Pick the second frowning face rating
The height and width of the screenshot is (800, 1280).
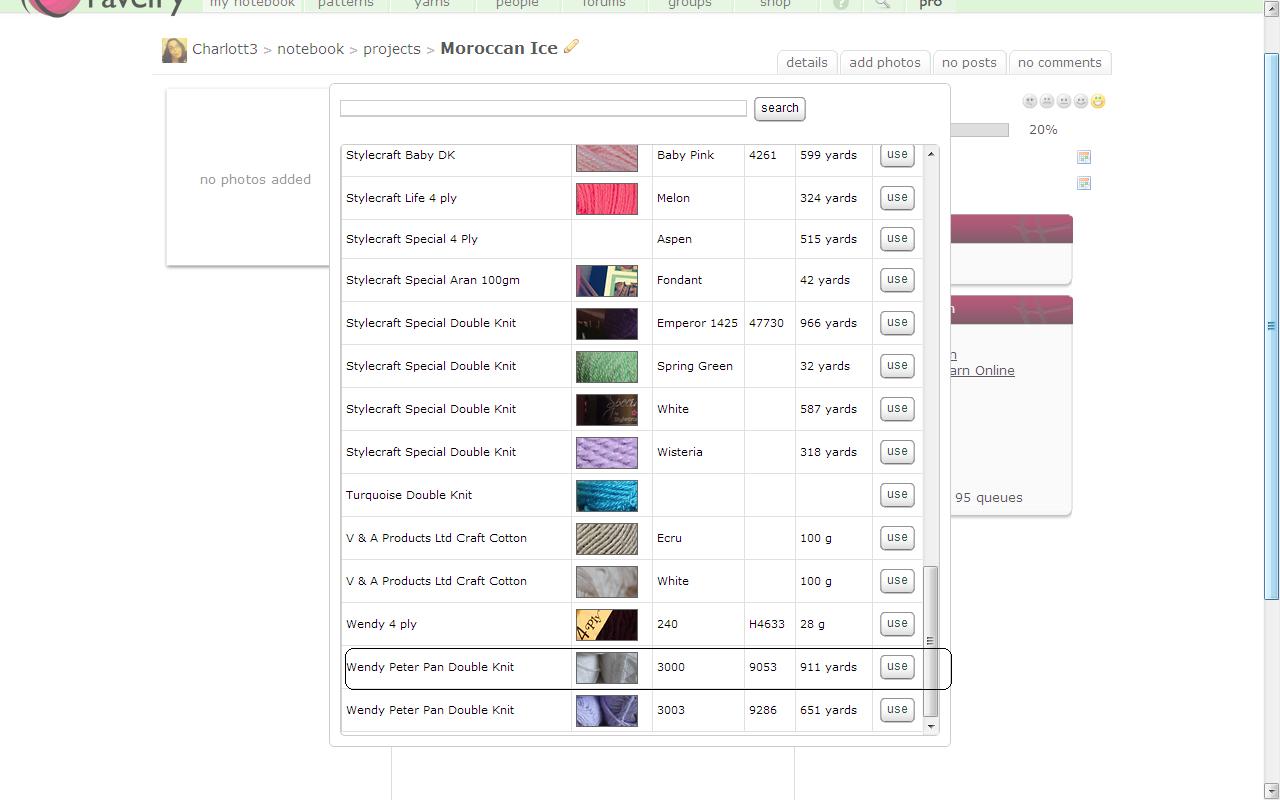point(1047,101)
